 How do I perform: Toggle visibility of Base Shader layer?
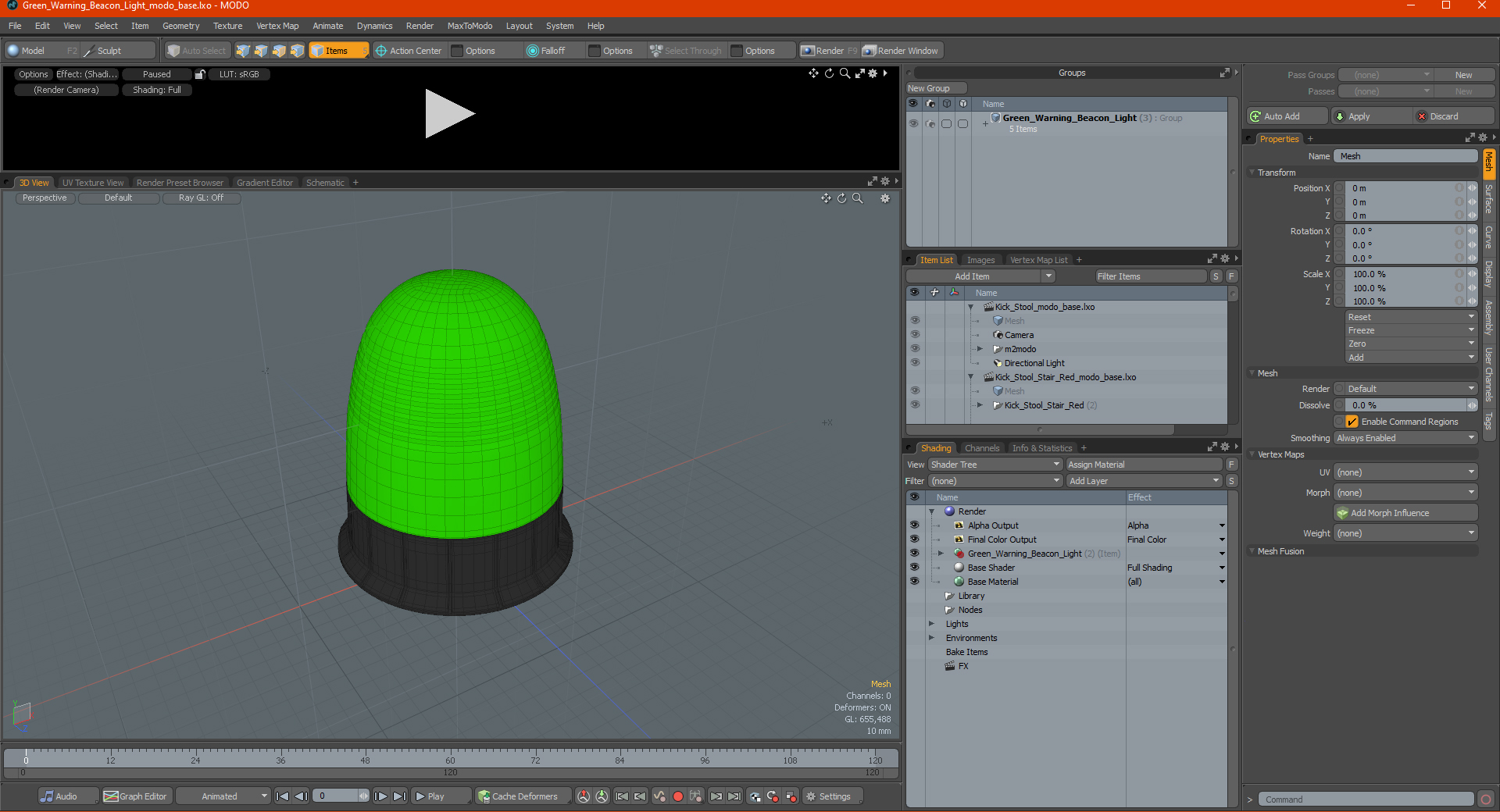click(x=915, y=568)
